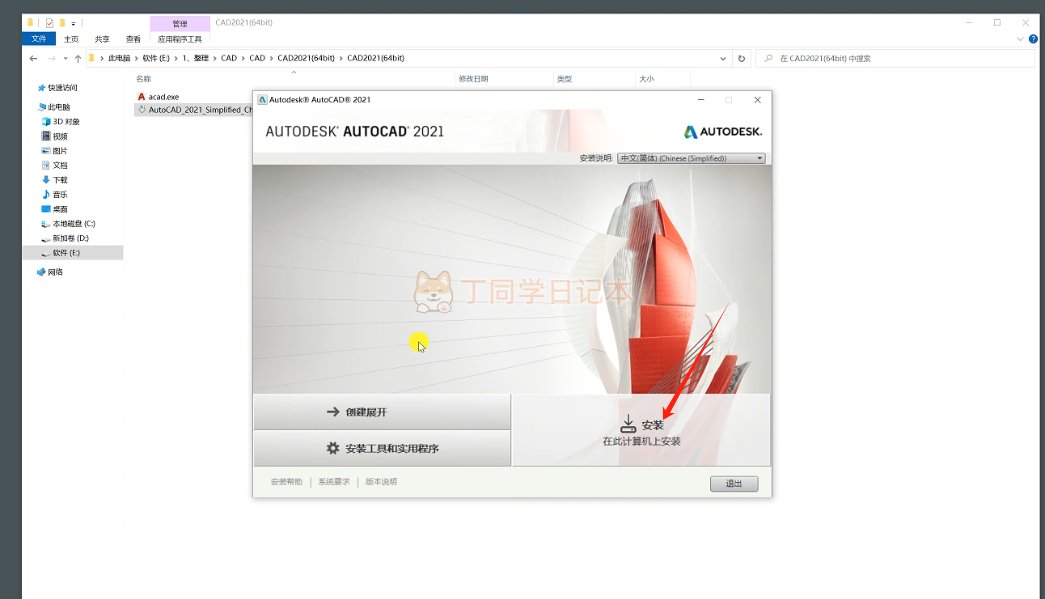
Task: Open 下载 folder in sidebar
Action: (x=60, y=180)
